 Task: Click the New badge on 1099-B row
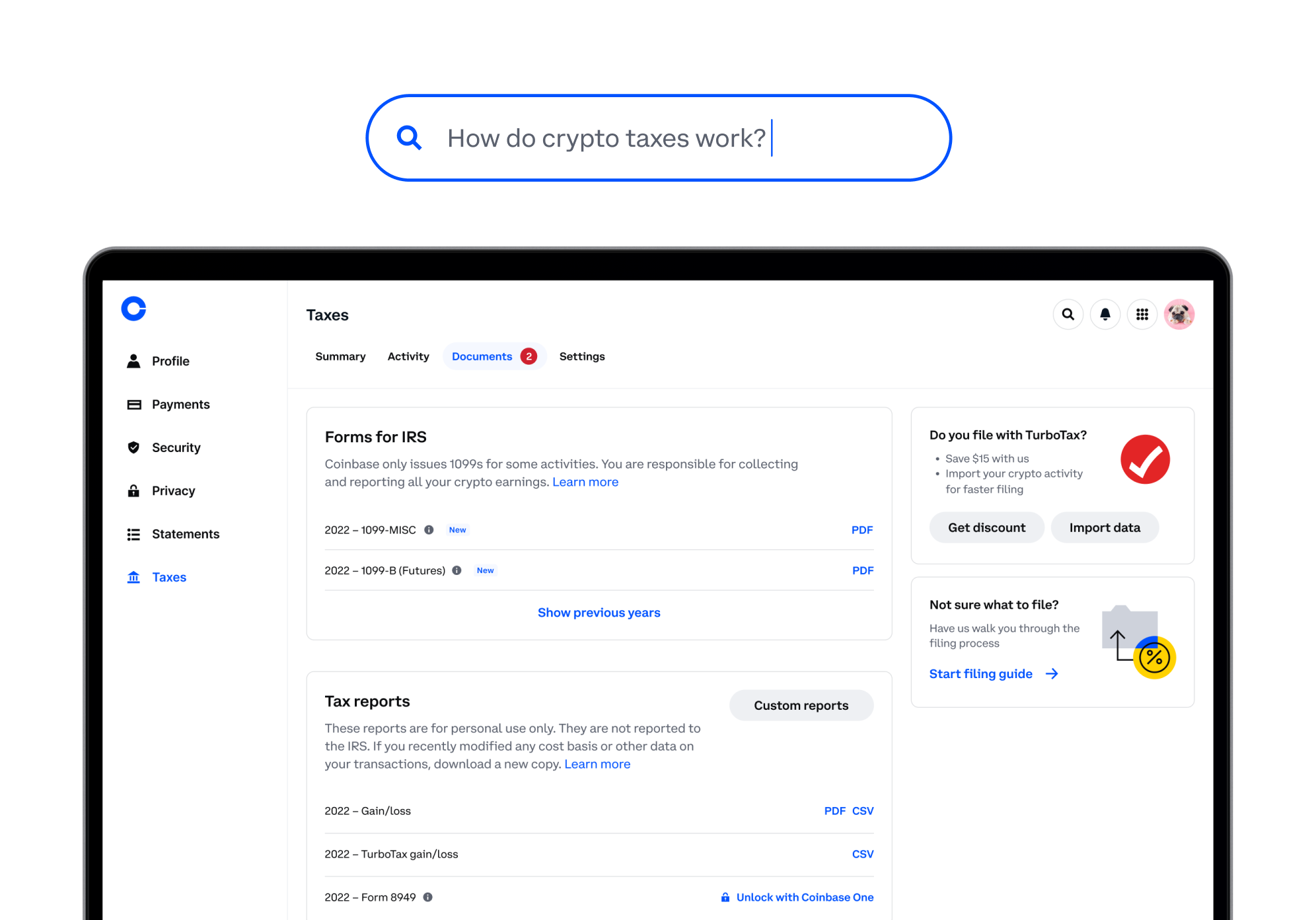point(485,570)
